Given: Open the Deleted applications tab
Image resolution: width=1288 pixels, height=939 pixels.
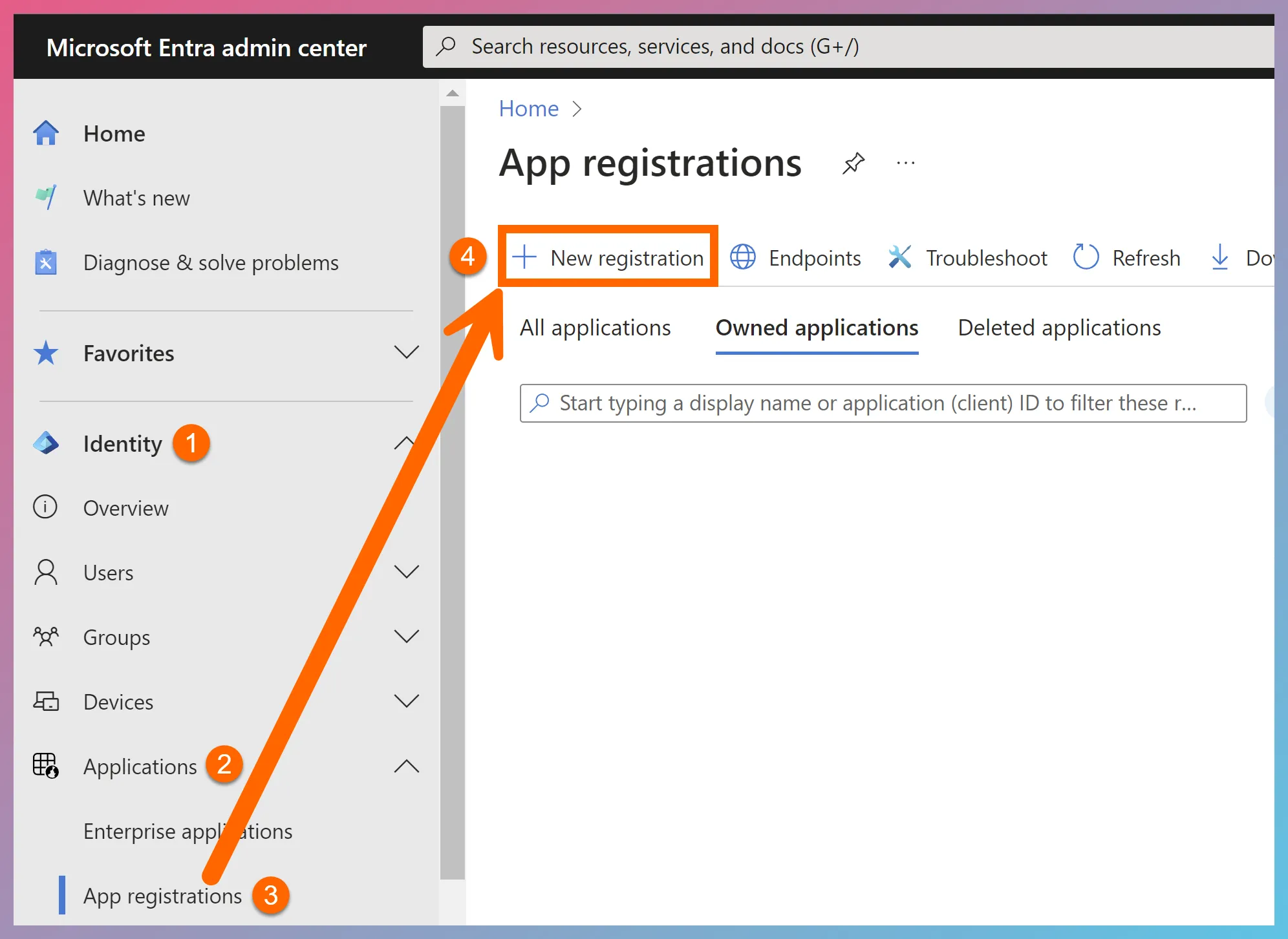Looking at the screenshot, I should tap(1058, 328).
